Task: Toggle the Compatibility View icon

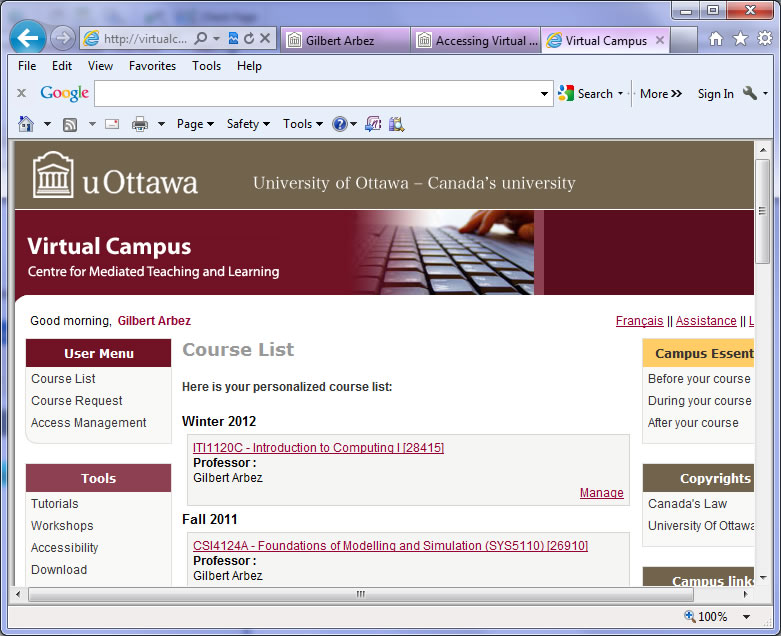Action: 233,38
